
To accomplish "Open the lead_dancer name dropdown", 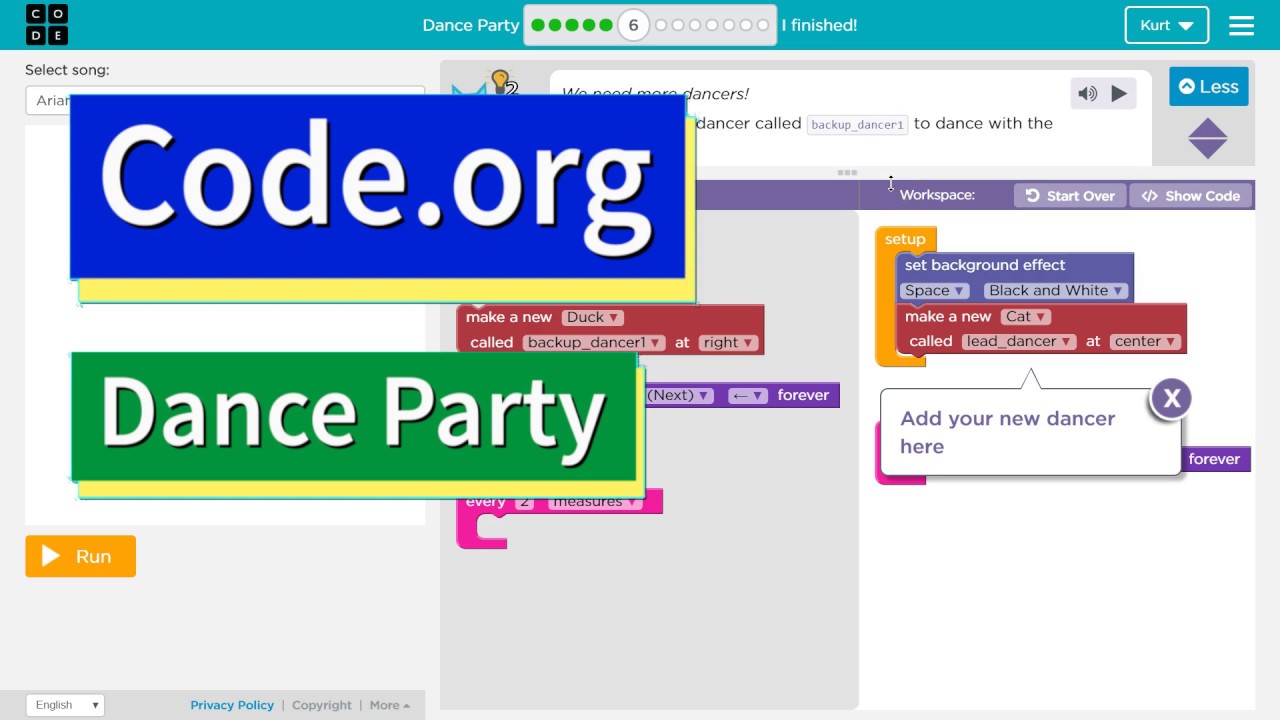I will (1019, 341).
